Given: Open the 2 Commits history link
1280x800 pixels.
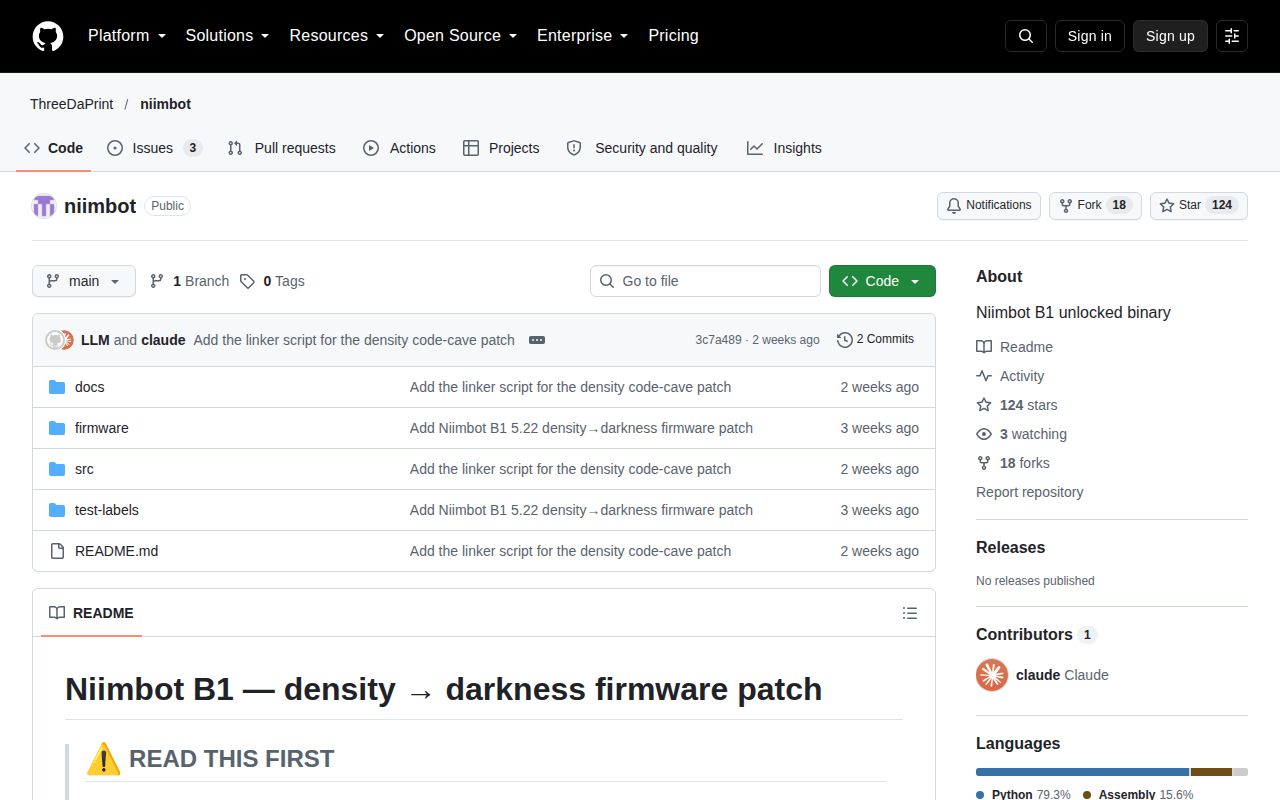Looking at the screenshot, I should click(876, 340).
